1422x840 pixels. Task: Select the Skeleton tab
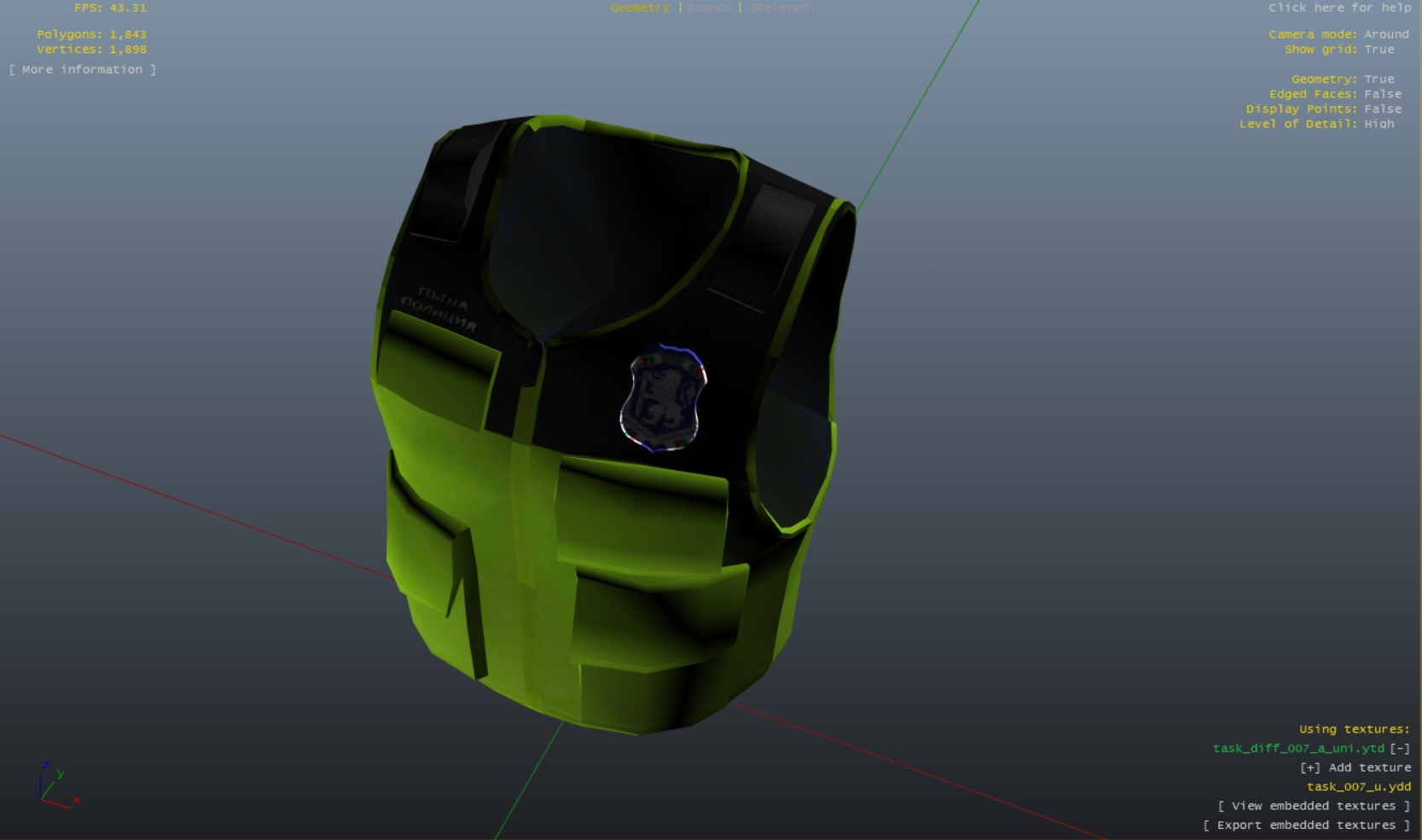[779, 8]
